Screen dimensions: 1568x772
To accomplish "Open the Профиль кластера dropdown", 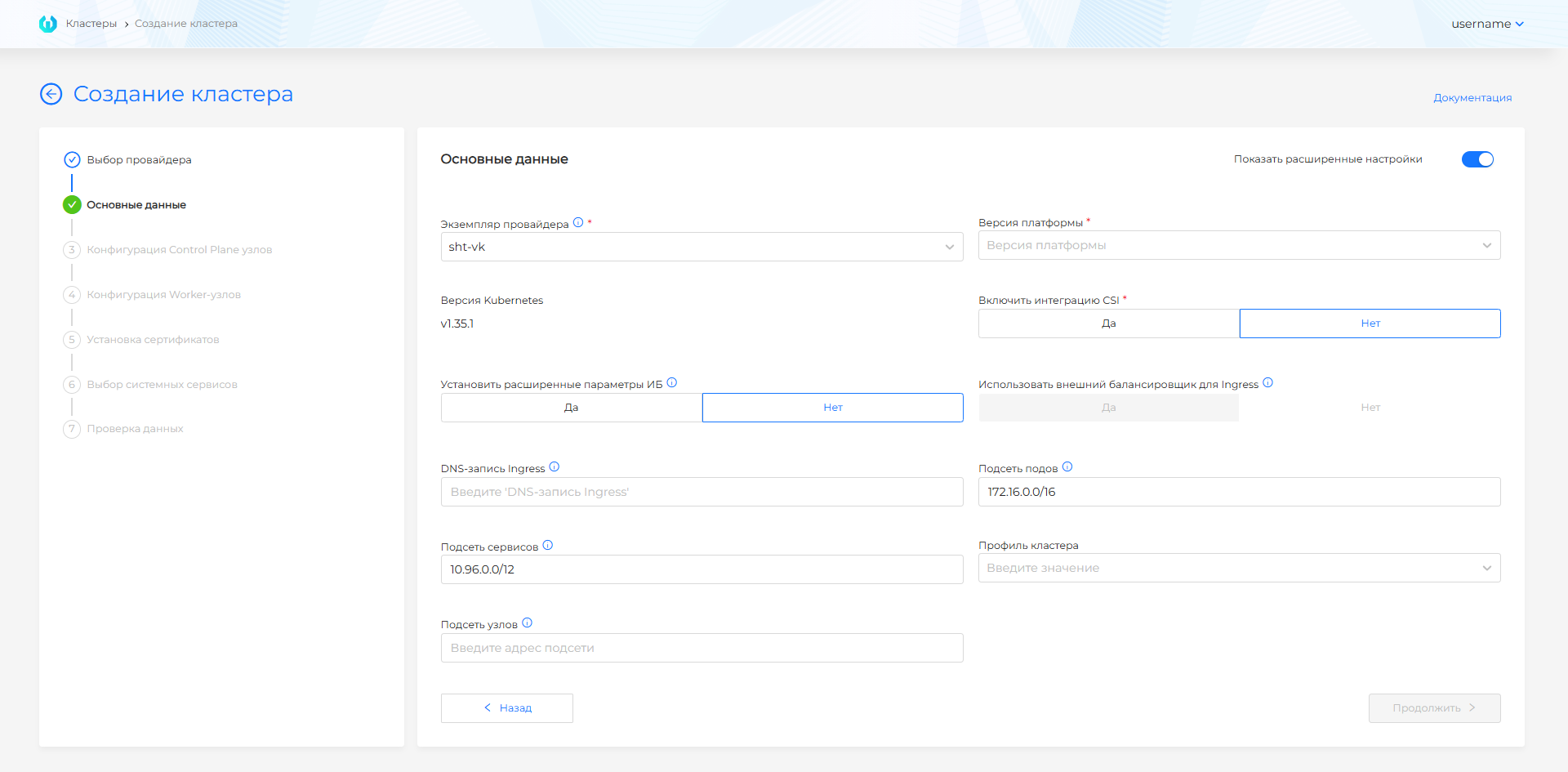I will point(1240,568).
